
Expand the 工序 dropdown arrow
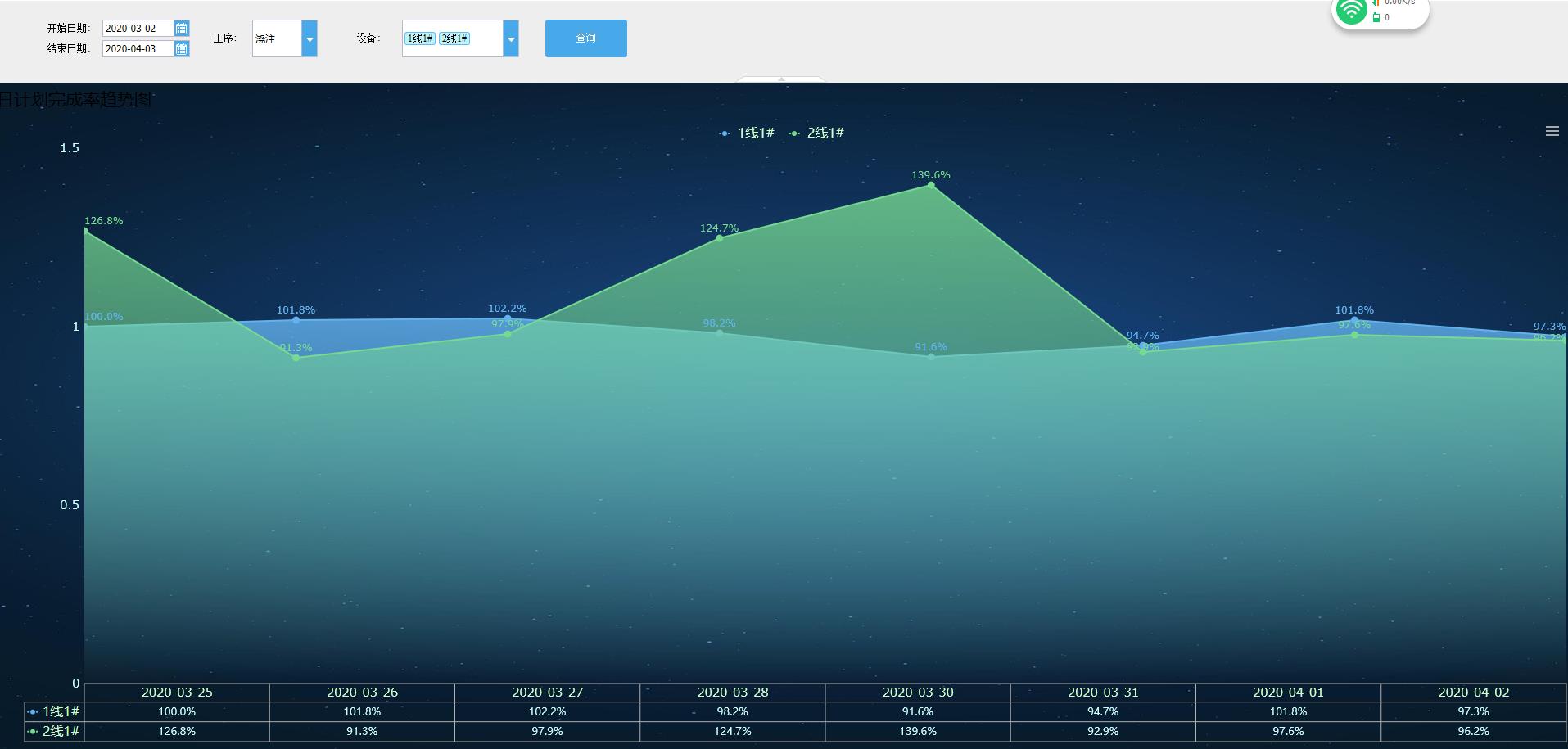point(310,38)
